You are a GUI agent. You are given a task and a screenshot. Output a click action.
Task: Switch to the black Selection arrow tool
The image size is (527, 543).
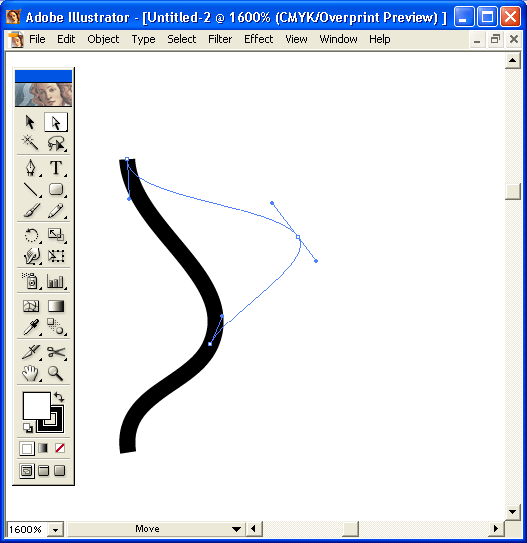click(x=30, y=122)
